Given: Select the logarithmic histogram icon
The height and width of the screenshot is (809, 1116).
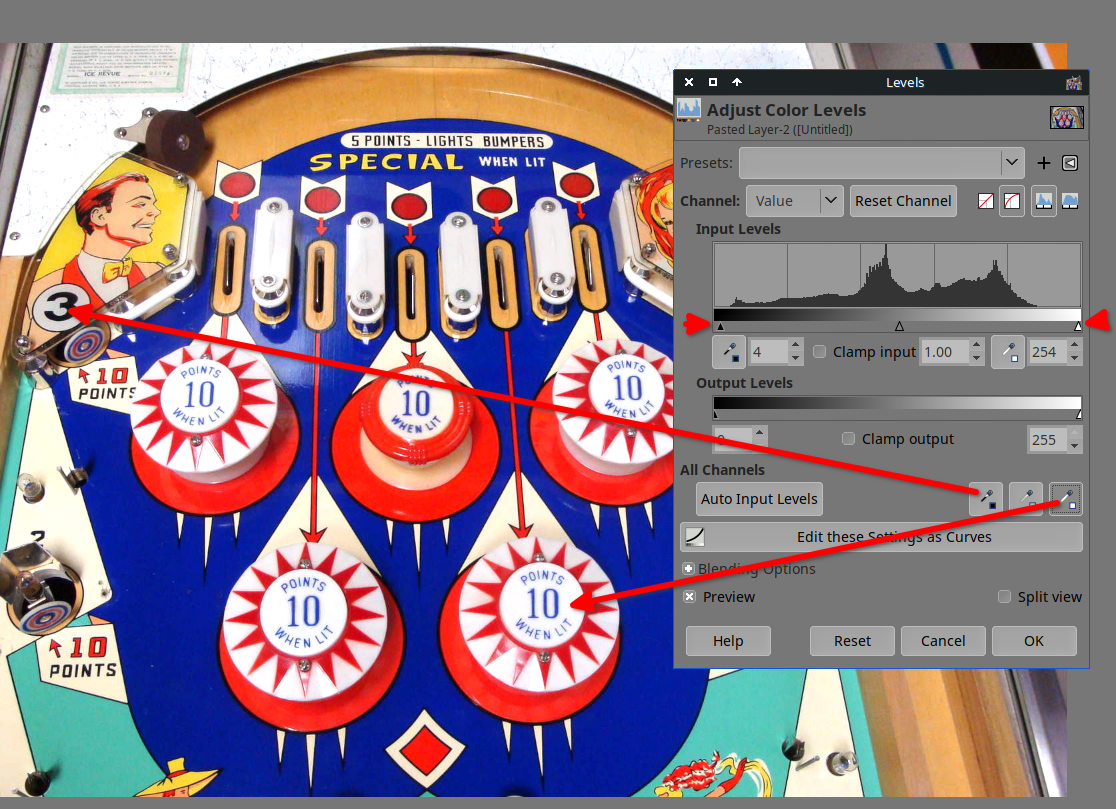Looking at the screenshot, I should click(1070, 201).
